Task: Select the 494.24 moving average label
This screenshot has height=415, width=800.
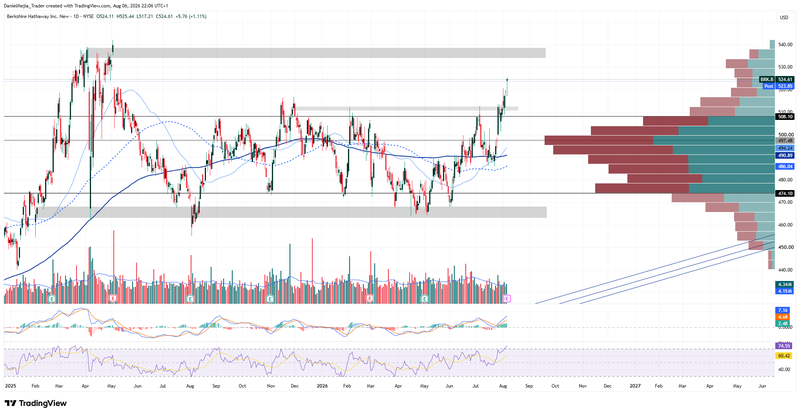Action: [x=785, y=148]
